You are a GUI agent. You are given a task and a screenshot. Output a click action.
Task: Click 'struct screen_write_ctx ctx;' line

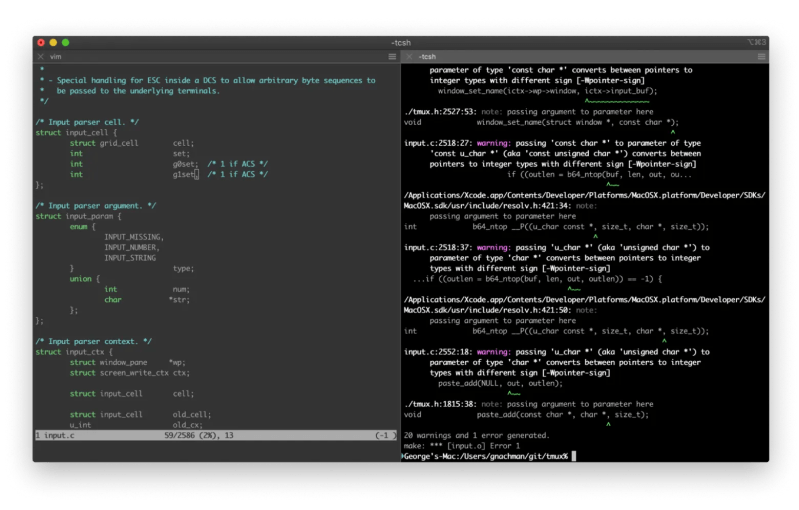pos(130,372)
